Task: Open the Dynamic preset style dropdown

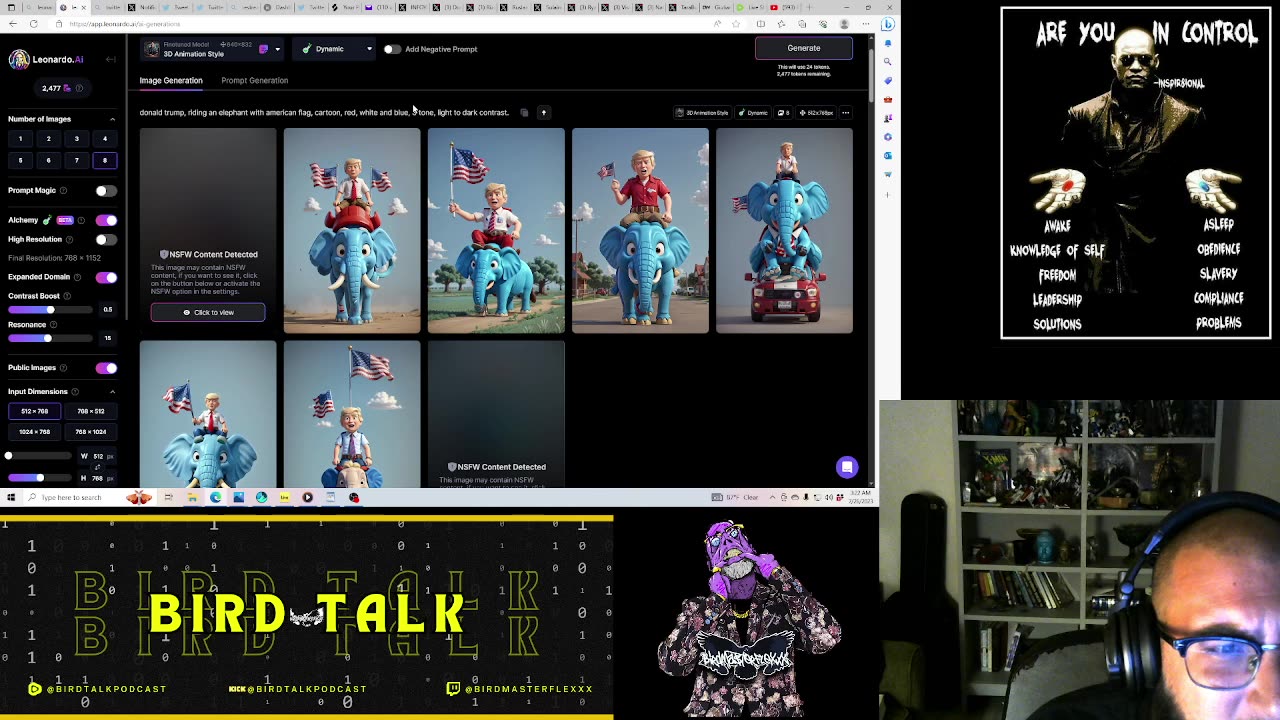Action: pos(335,49)
